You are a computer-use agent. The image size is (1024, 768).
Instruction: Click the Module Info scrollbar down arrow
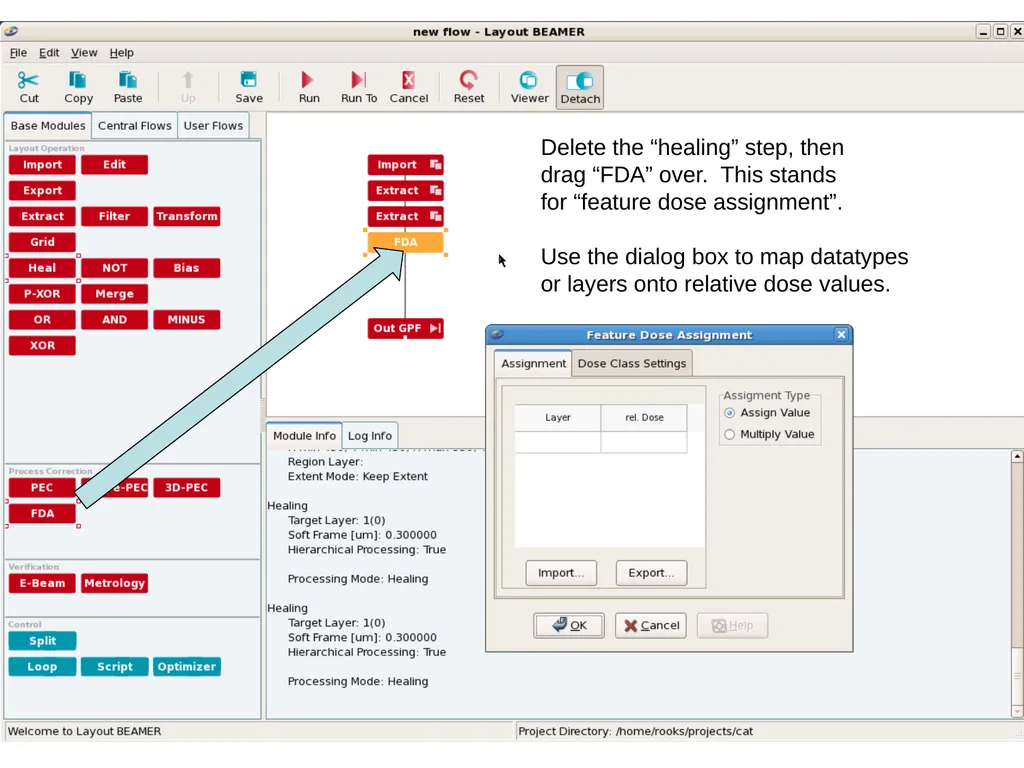point(1017,711)
